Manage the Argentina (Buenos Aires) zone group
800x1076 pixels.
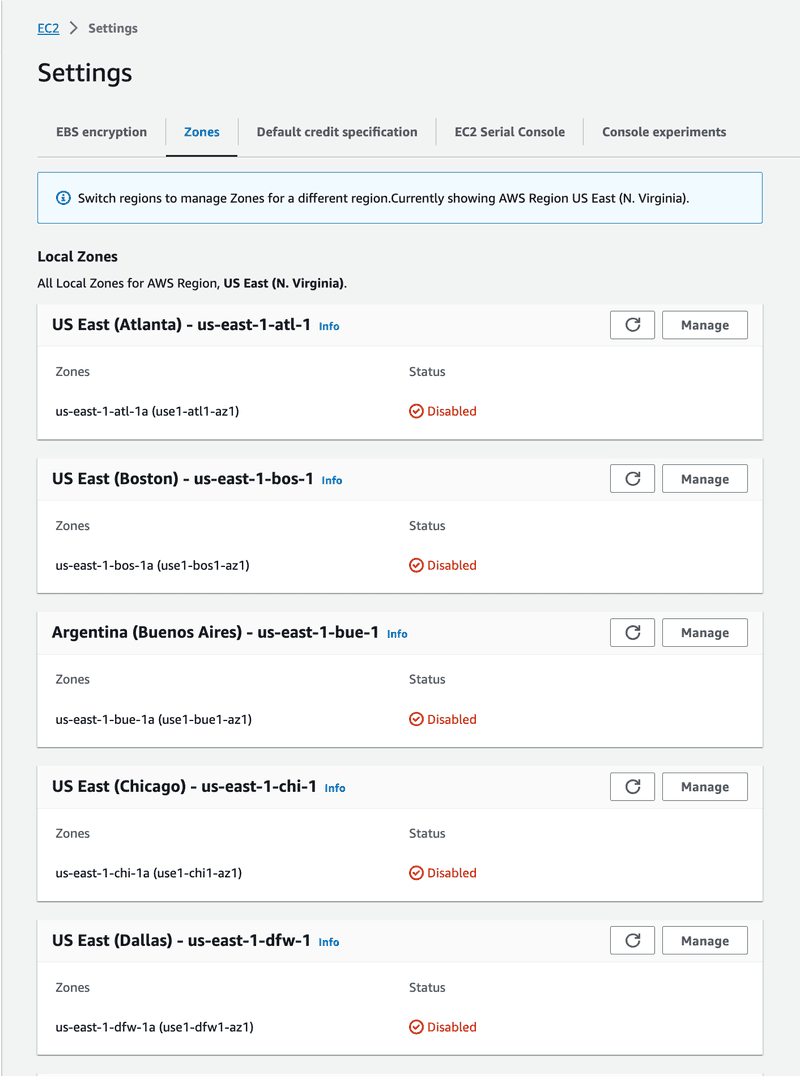705,633
